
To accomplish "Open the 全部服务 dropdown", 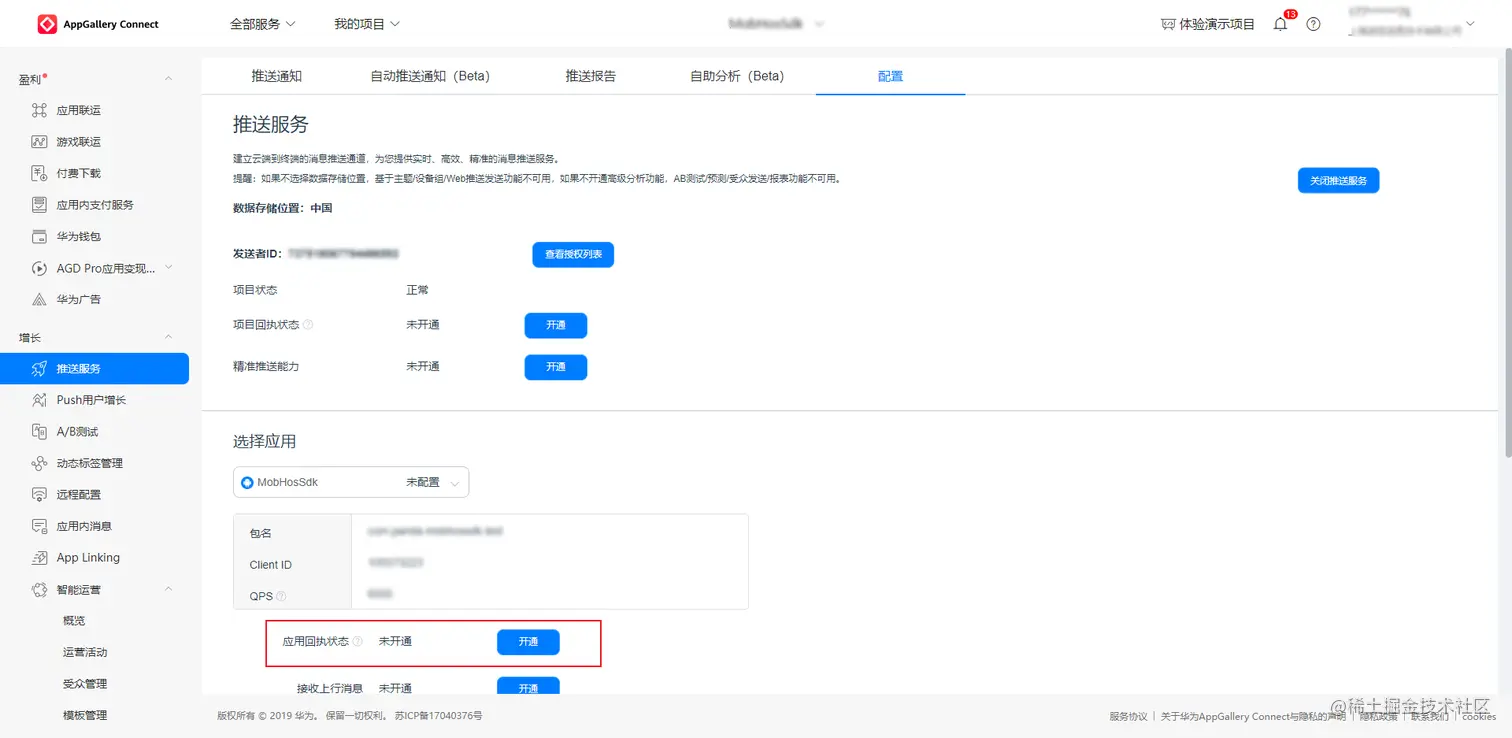I will tap(263, 23).
